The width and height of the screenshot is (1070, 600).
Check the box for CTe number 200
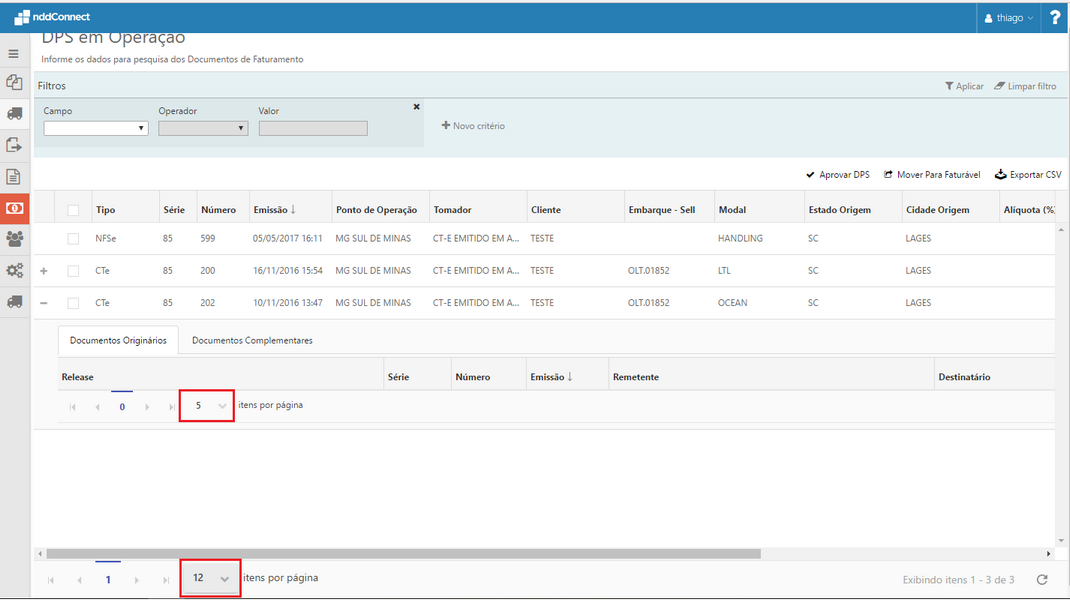tap(73, 271)
